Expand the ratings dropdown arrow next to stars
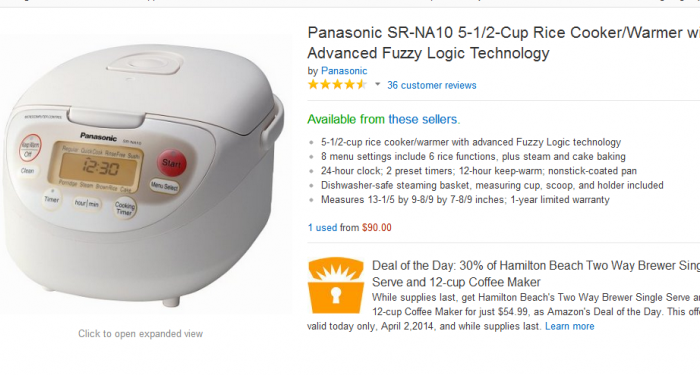The width and height of the screenshot is (700, 375). (x=377, y=84)
